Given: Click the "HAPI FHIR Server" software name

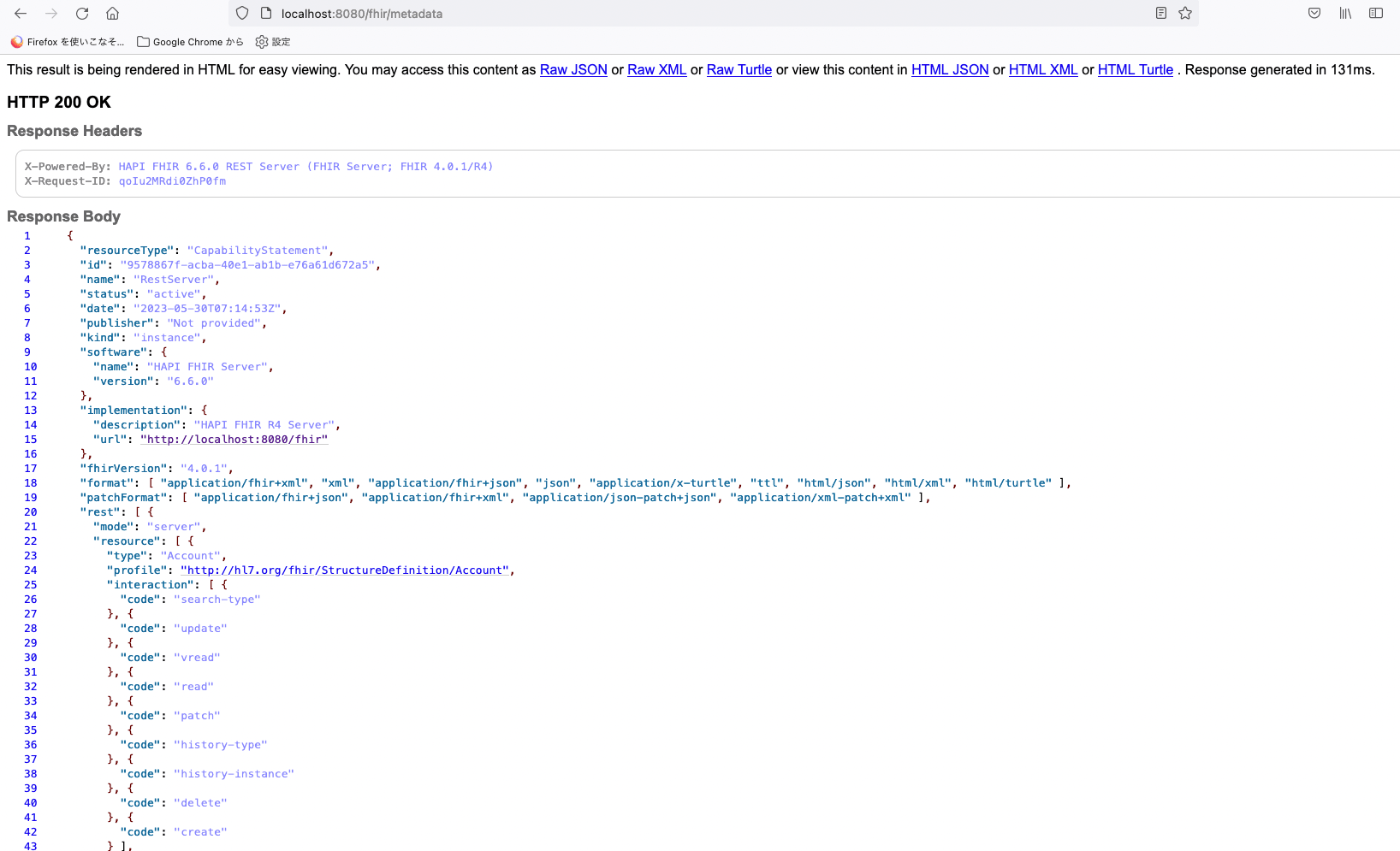Looking at the screenshot, I should click(208, 367).
